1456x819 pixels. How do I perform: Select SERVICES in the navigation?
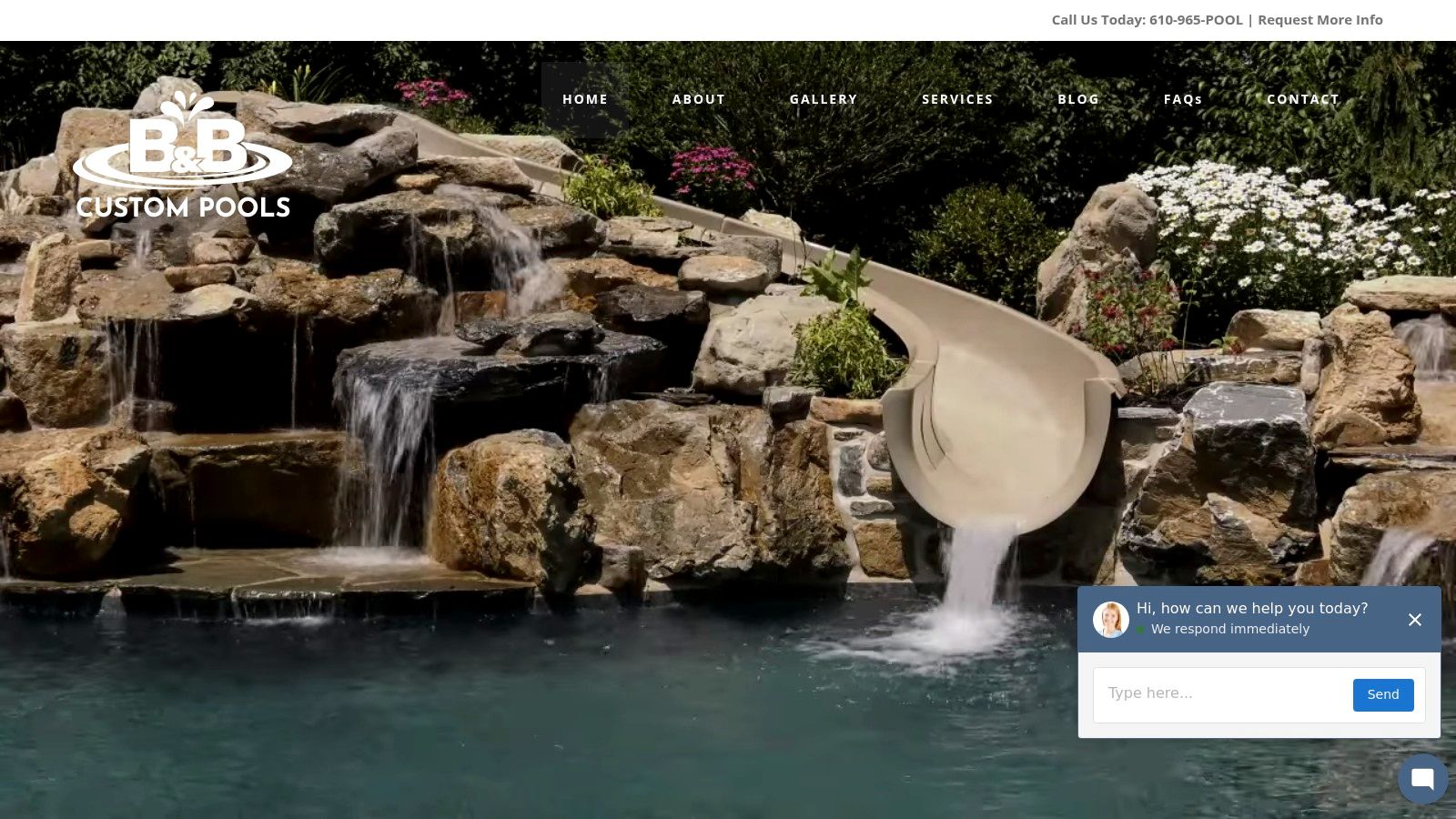coord(957,99)
